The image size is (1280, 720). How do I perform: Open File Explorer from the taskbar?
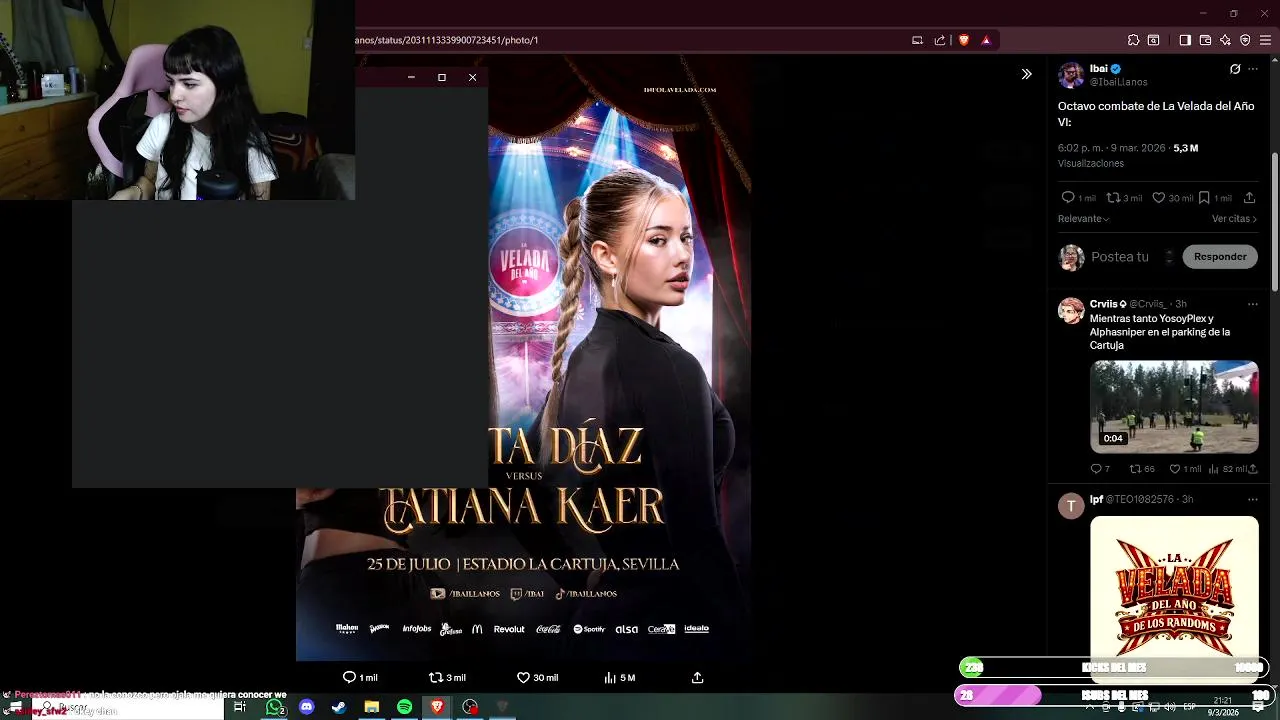(x=372, y=707)
